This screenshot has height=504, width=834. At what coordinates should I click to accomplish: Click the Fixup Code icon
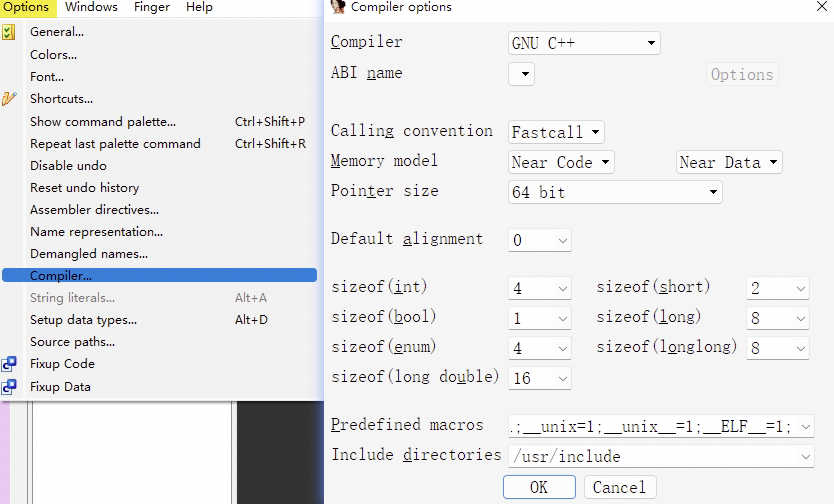click(x=9, y=364)
